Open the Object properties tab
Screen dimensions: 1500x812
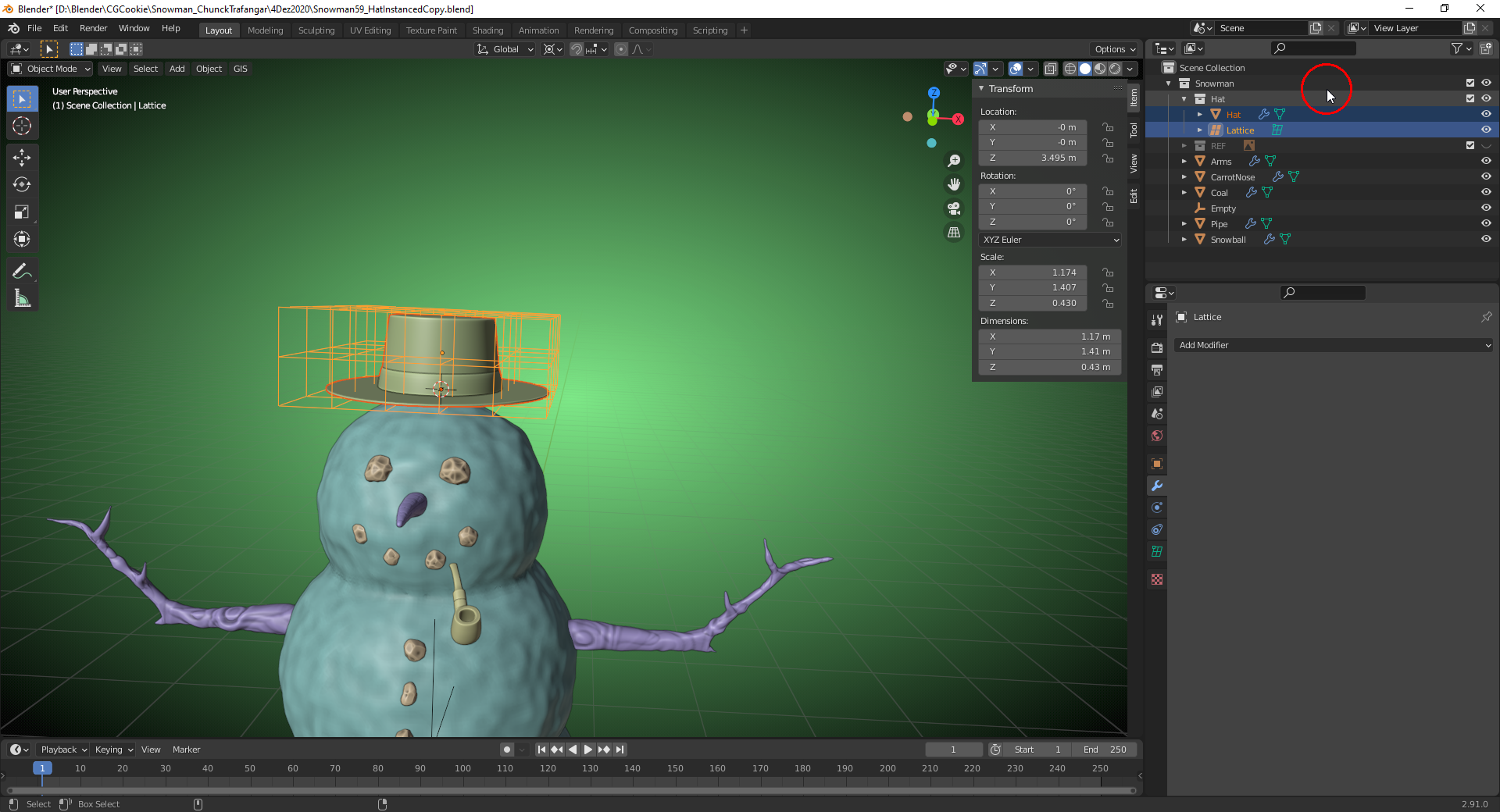point(1157,464)
